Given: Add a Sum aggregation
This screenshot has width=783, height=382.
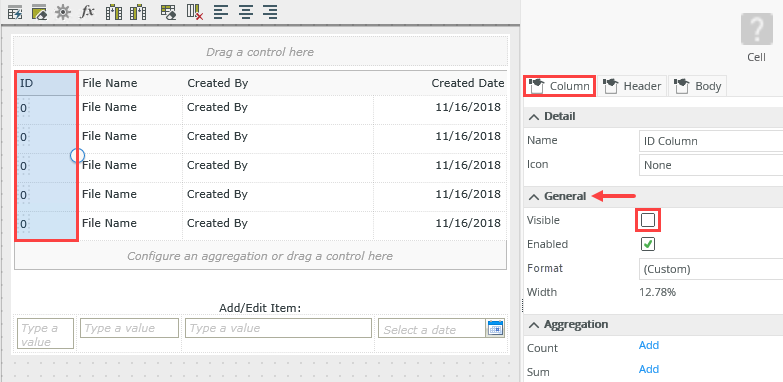Looking at the screenshot, I should pyautogui.click(x=649, y=369).
